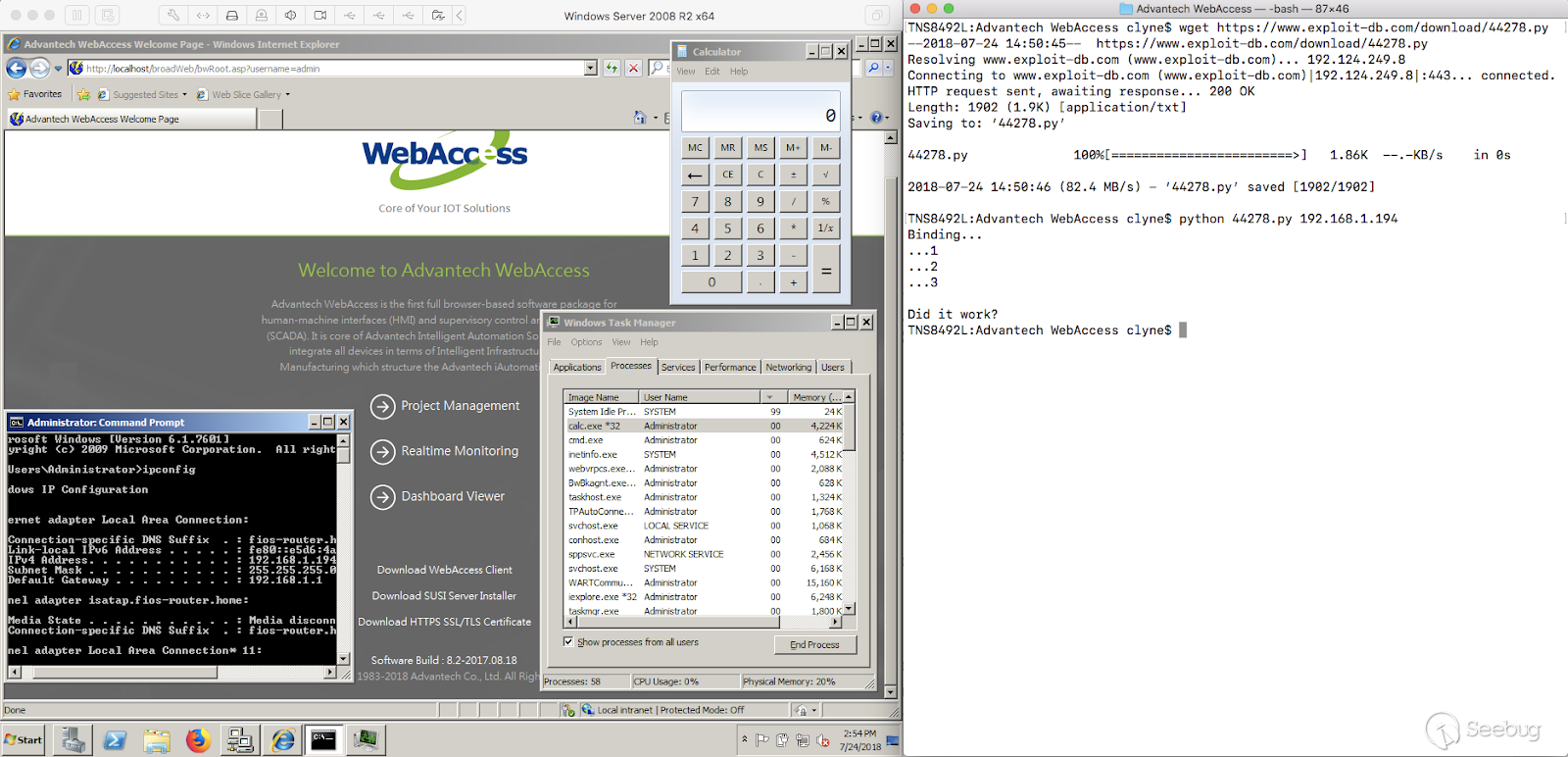Show hidden tray icons arrow
The height and width of the screenshot is (757, 1568).
[745, 738]
